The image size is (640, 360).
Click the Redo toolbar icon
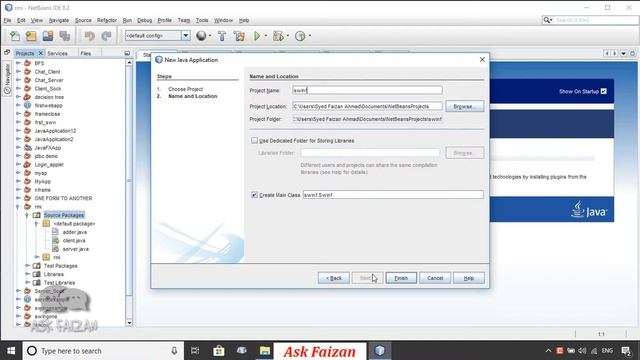click(x=106, y=36)
